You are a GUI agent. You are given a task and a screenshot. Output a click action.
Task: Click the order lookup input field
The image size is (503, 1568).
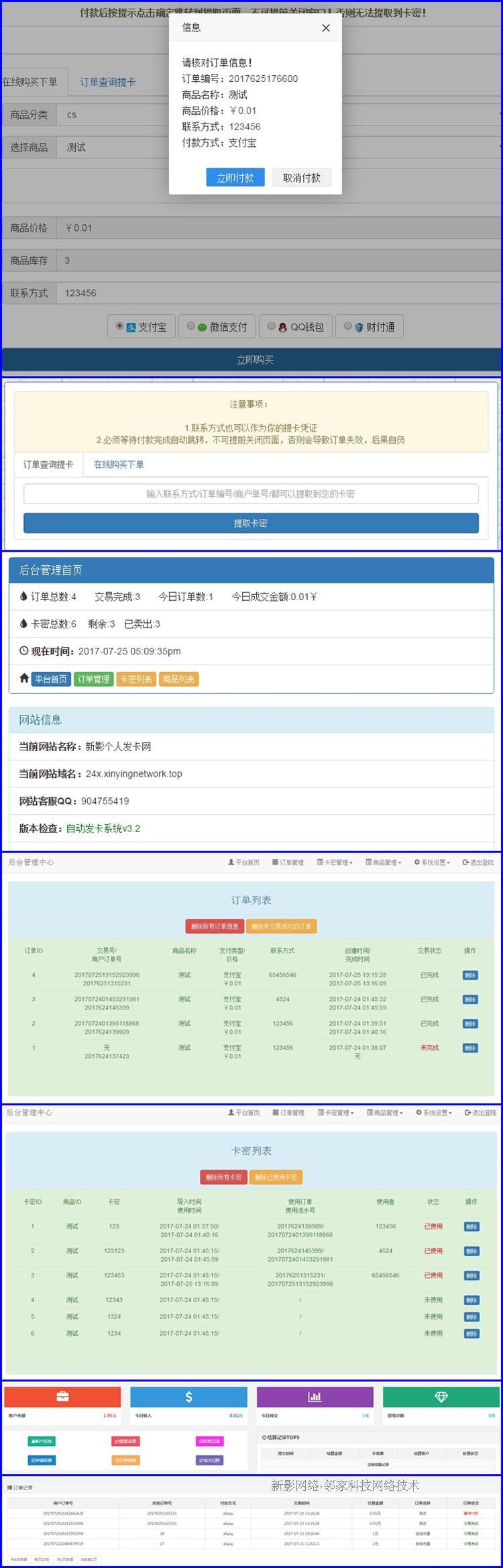tap(251, 494)
